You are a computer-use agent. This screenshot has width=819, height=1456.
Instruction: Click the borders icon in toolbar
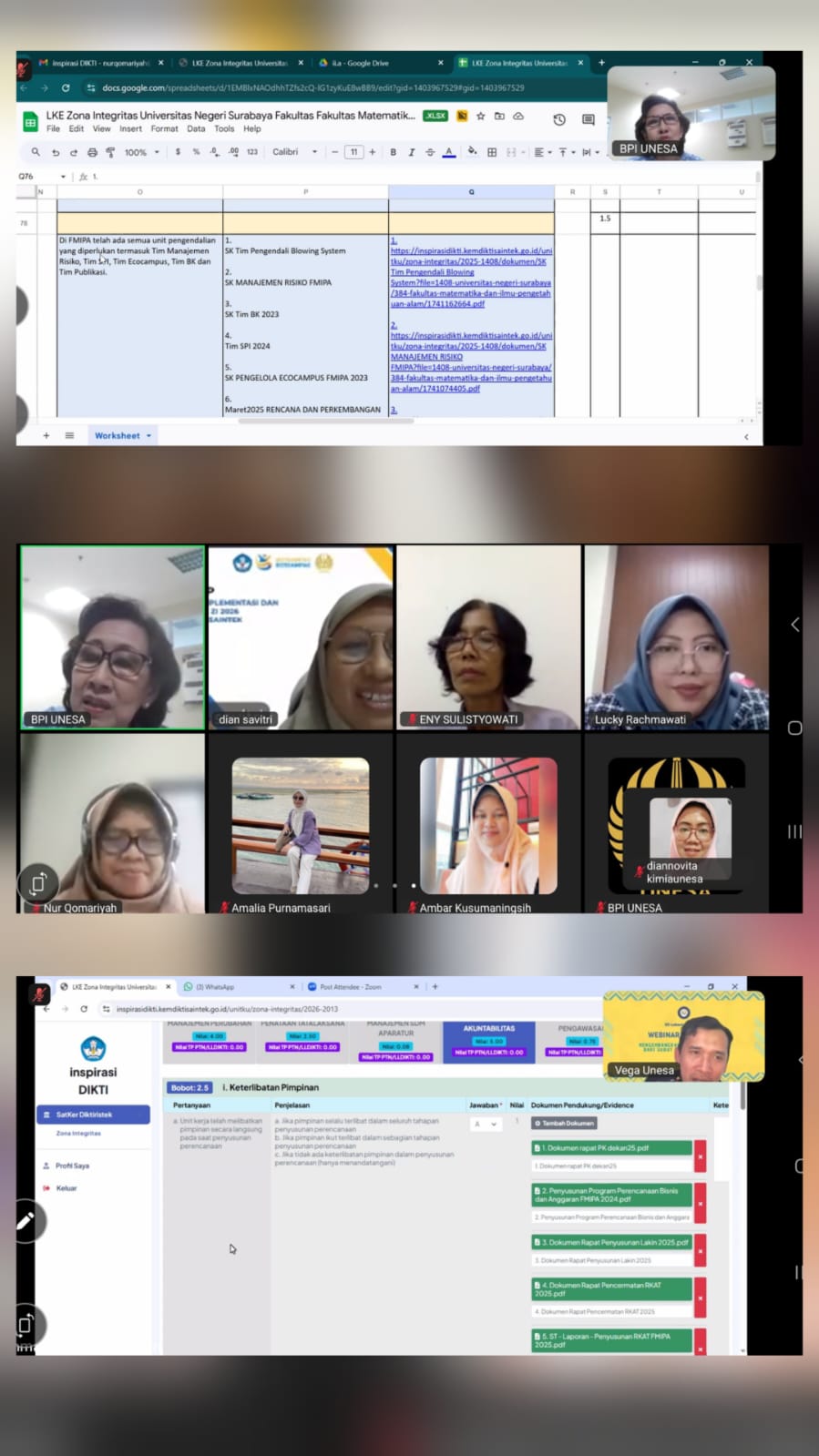click(x=492, y=152)
